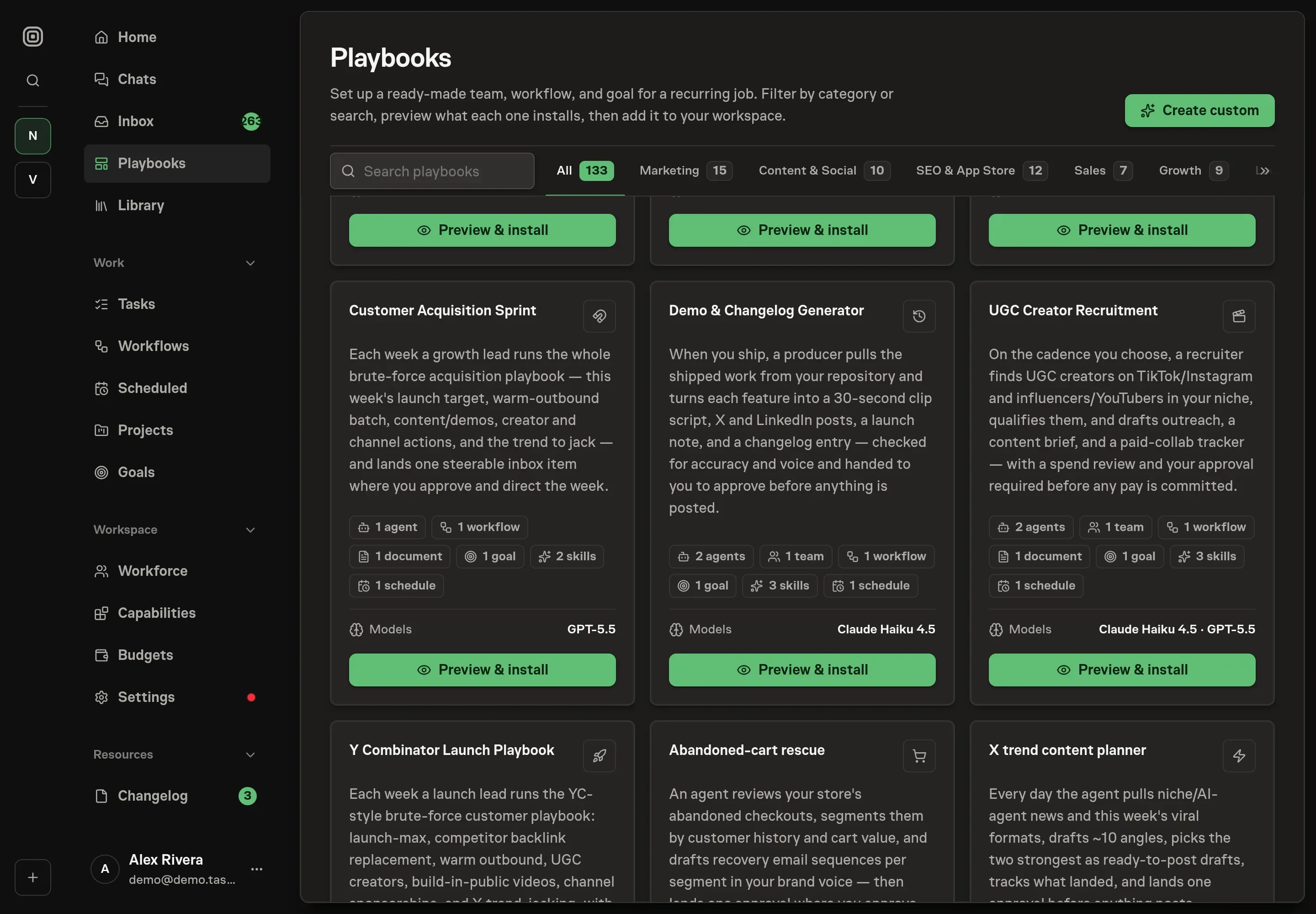The height and width of the screenshot is (914, 1316).
Task: Open Budgets in the sidebar
Action: click(x=177, y=655)
